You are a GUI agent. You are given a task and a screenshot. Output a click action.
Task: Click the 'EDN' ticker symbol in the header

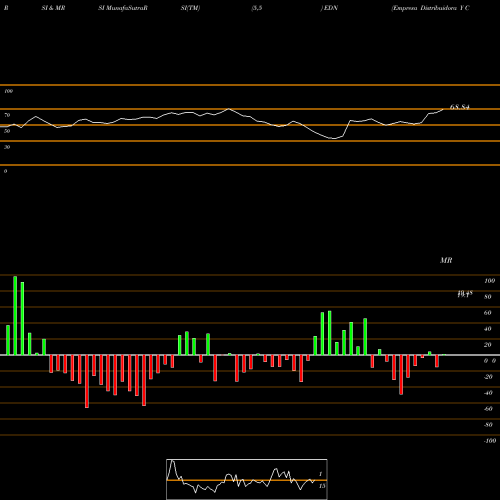click(331, 8)
